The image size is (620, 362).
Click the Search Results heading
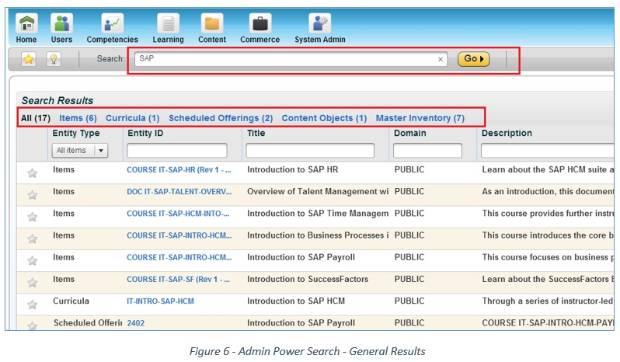(x=57, y=100)
